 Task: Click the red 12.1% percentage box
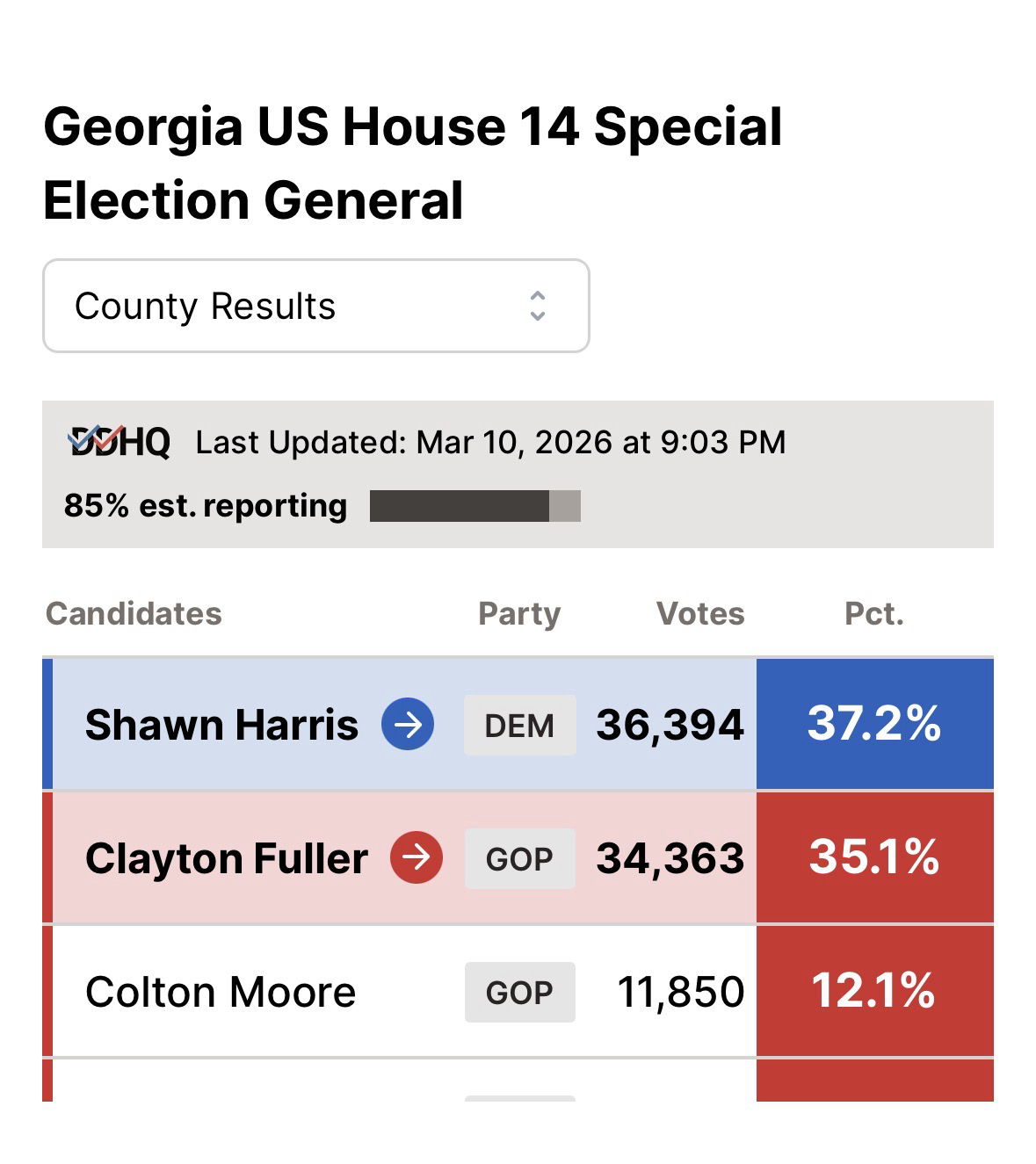click(874, 991)
